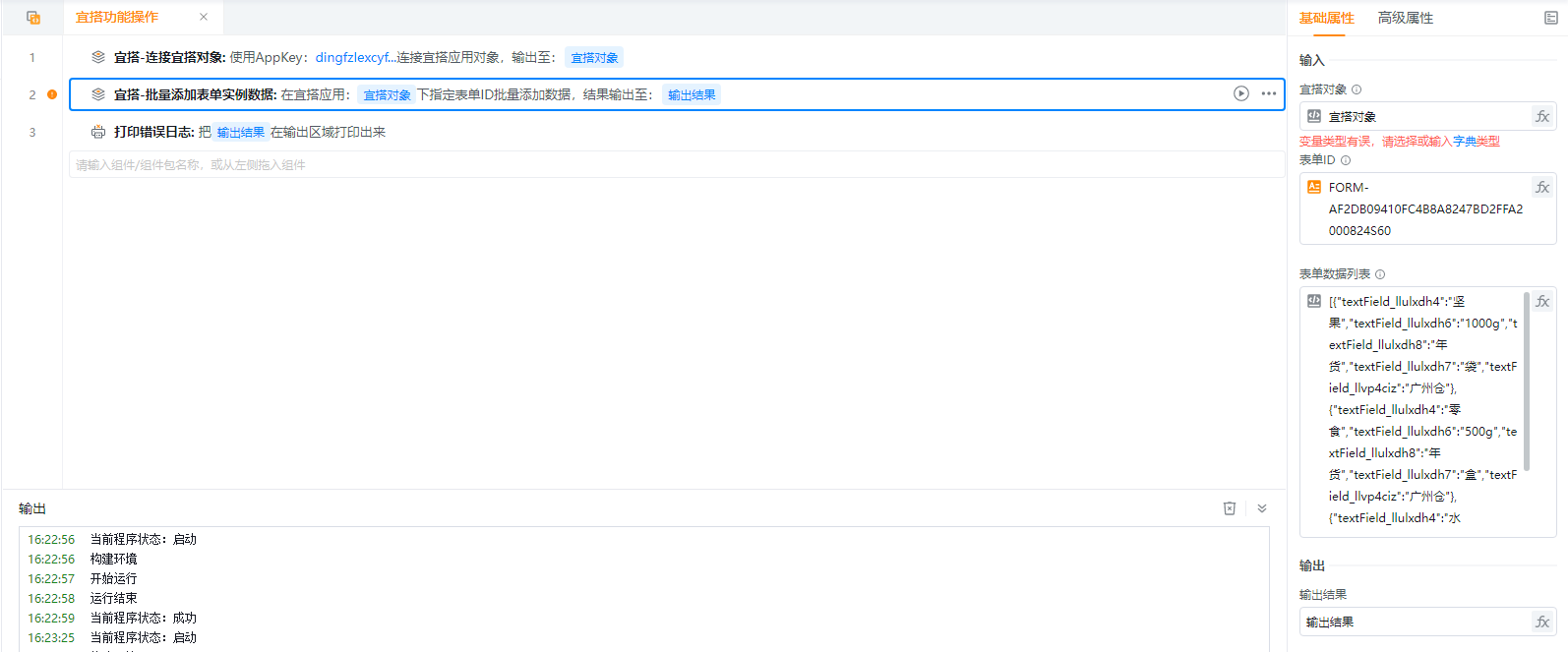This screenshot has width=1568, height=652.
Task: Click the fx icon for 表单ID field
Action: (x=1541, y=187)
